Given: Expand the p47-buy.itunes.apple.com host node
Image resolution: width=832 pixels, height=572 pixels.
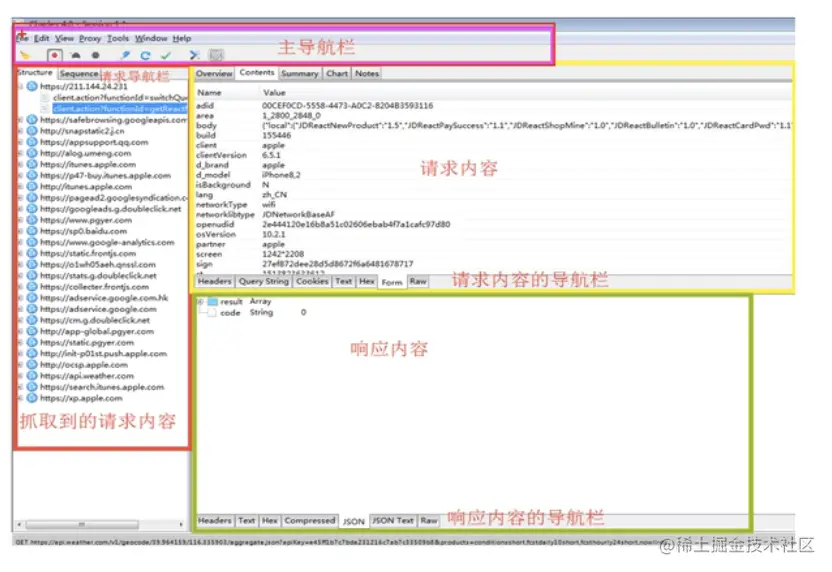Looking at the screenshot, I should (21, 175).
